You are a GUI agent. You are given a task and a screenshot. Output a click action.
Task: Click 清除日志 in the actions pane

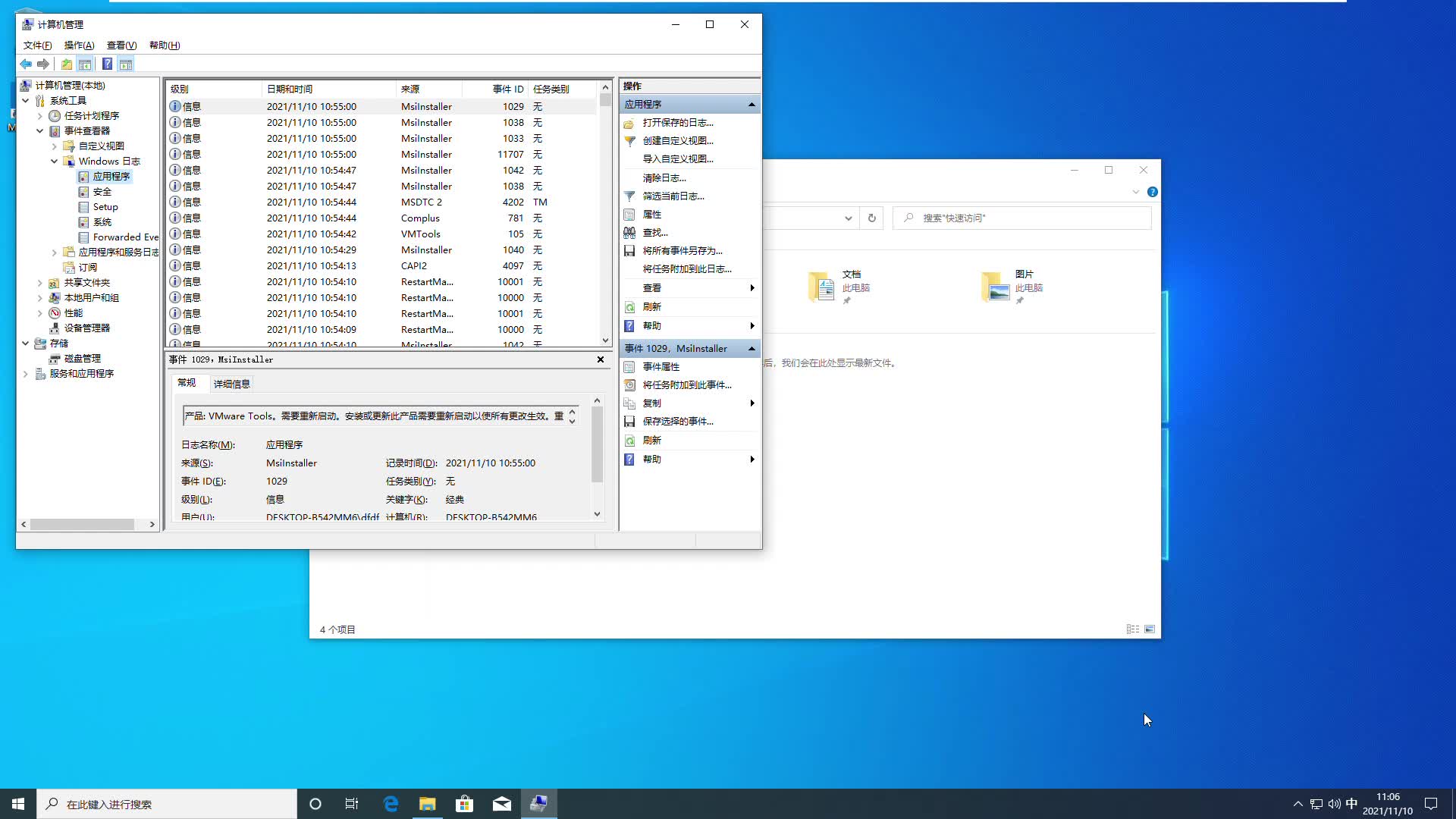(x=664, y=178)
